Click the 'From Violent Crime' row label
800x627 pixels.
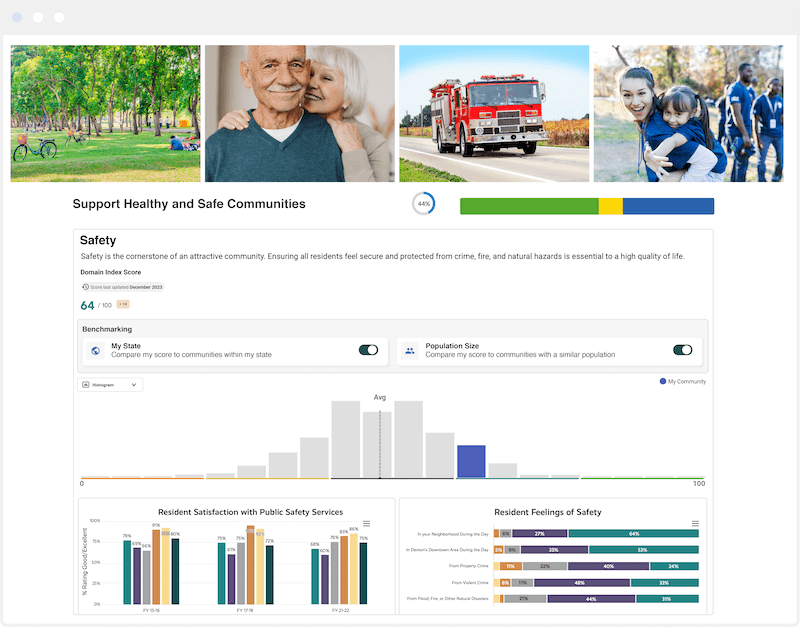tap(470, 582)
